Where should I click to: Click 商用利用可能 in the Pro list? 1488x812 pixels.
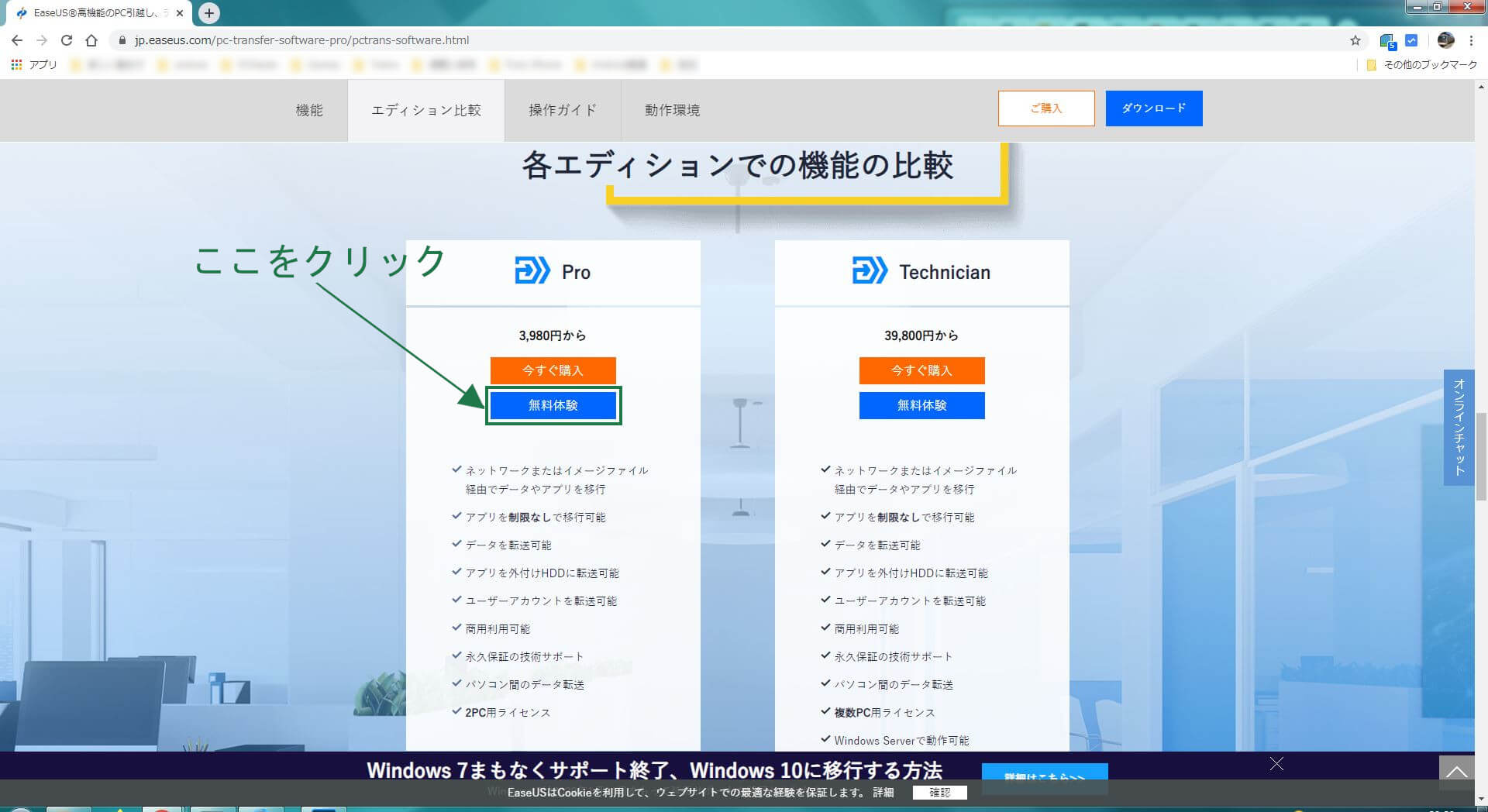(x=498, y=628)
